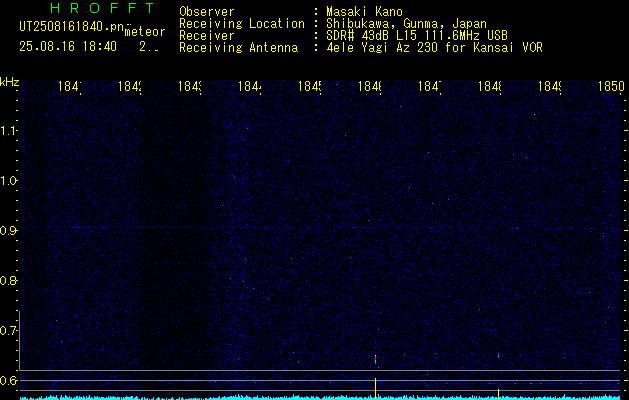Click the 1850 time axis label
Viewport: 629px width, 400px height.
pos(611,86)
